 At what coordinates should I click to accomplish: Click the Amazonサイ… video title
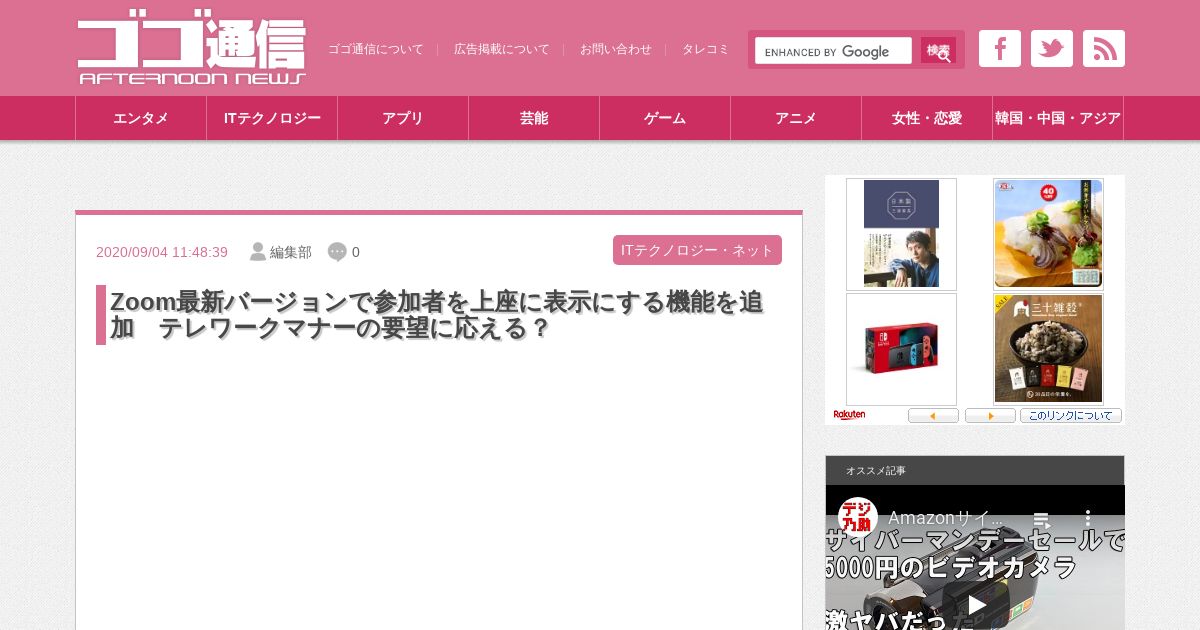point(946,518)
